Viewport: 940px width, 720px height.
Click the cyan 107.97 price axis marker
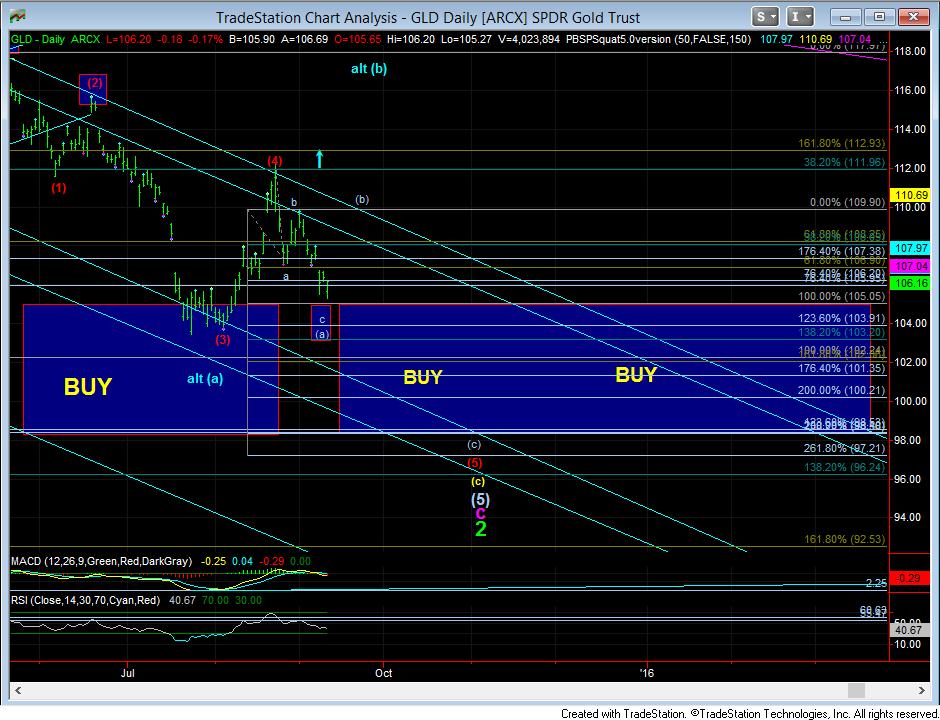pos(910,248)
